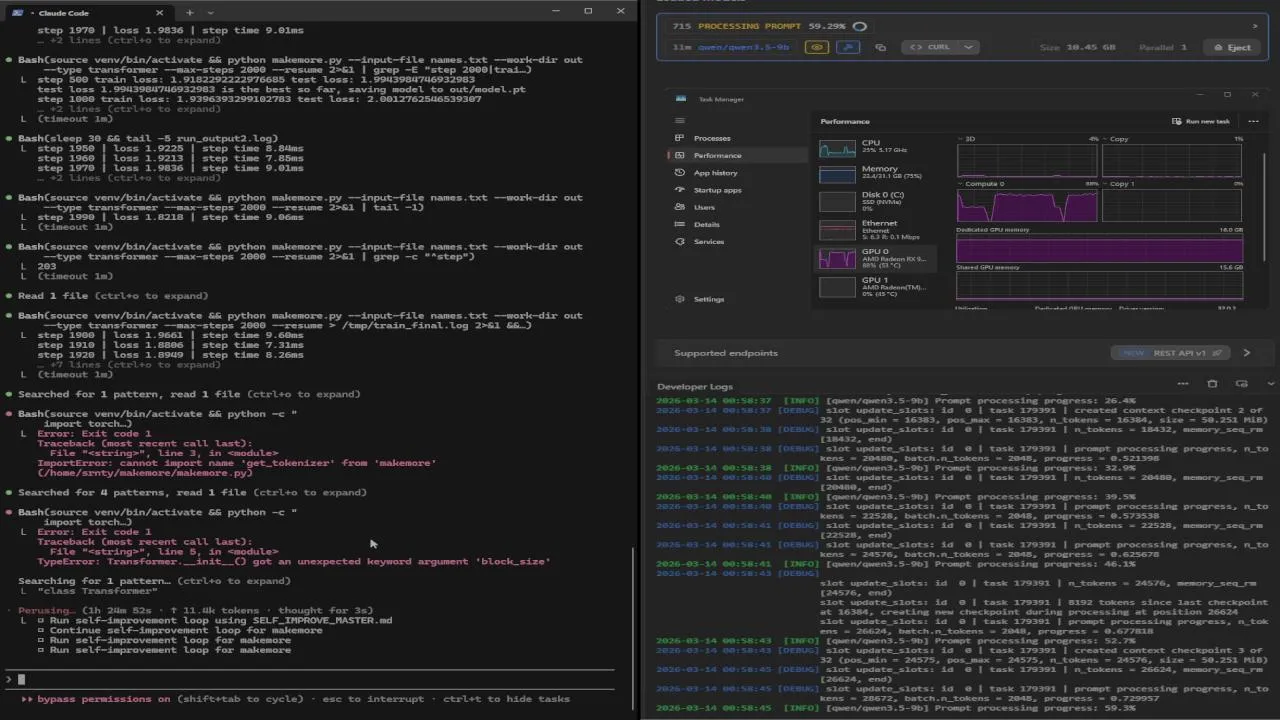The width and height of the screenshot is (1280, 720).
Task: Click 'Searched for 4 patterns, read 1 file' line
Action: [x=192, y=492]
